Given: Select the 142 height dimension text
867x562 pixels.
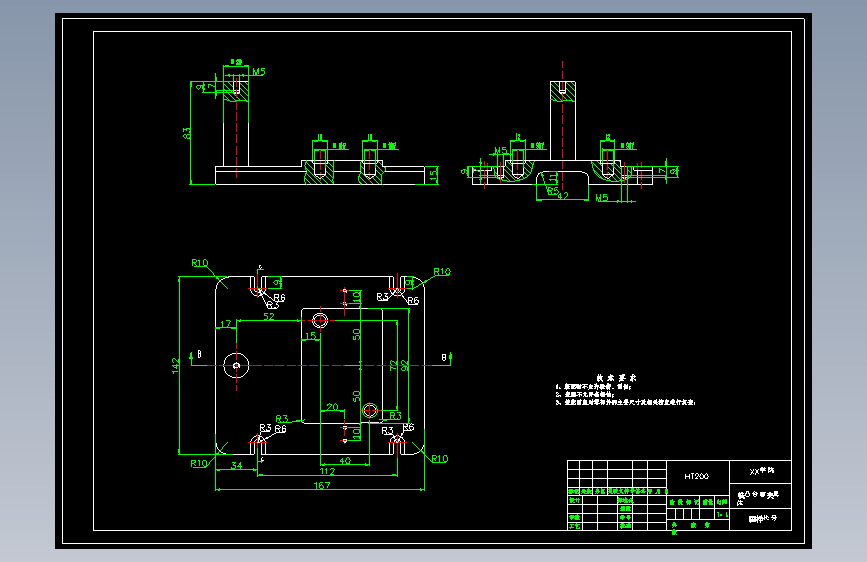Looking at the screenshot, I should (x=176, y=366).
